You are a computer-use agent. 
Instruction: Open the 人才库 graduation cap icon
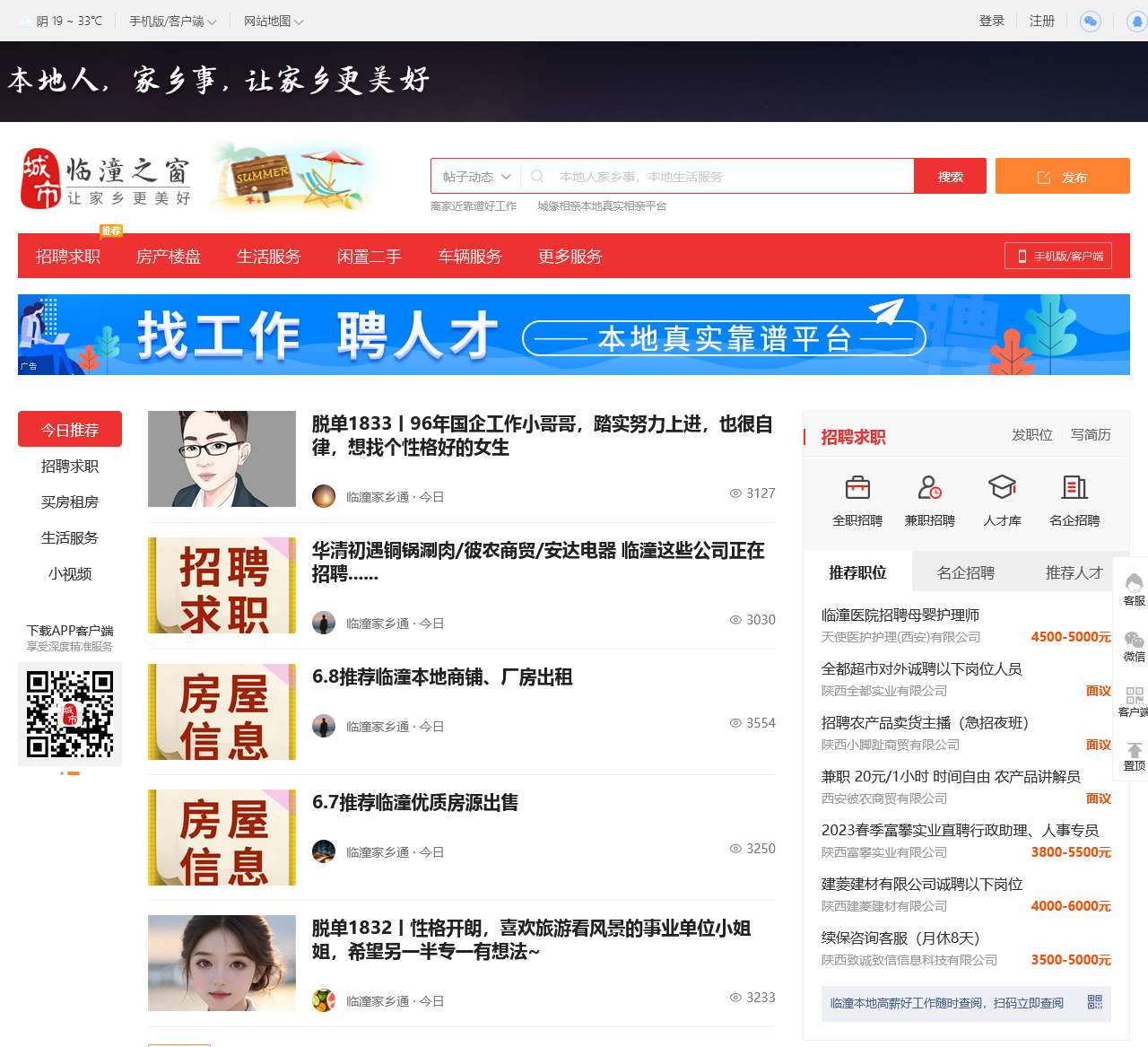point(1002,489)
